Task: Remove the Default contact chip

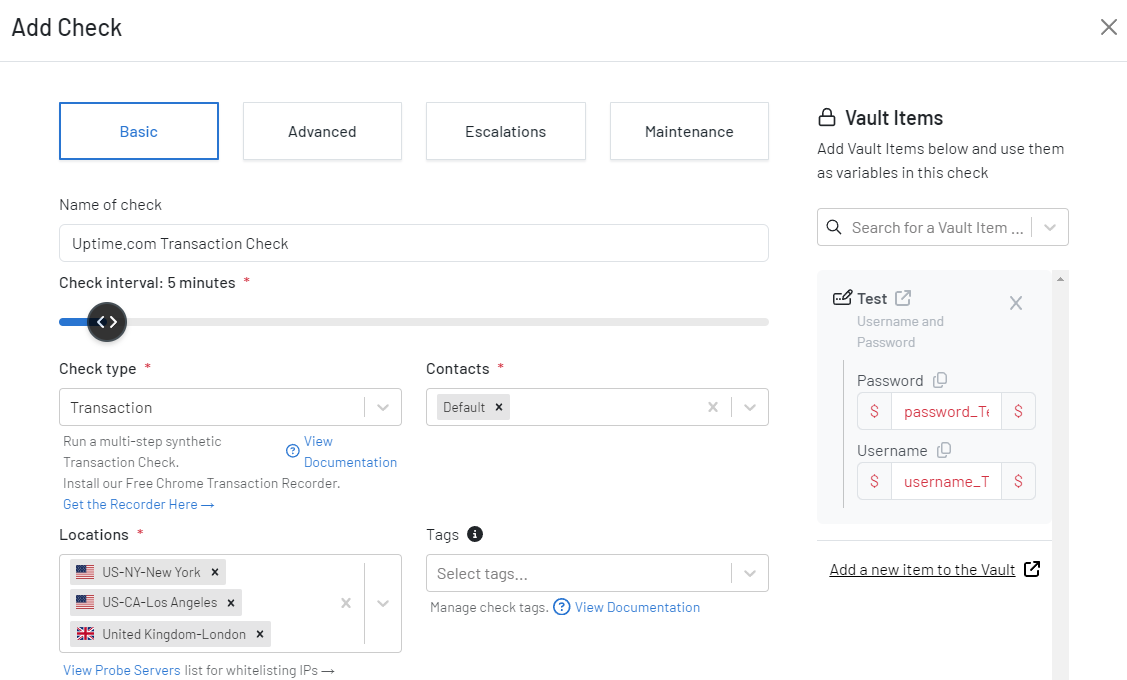Action: click(497, 407)
